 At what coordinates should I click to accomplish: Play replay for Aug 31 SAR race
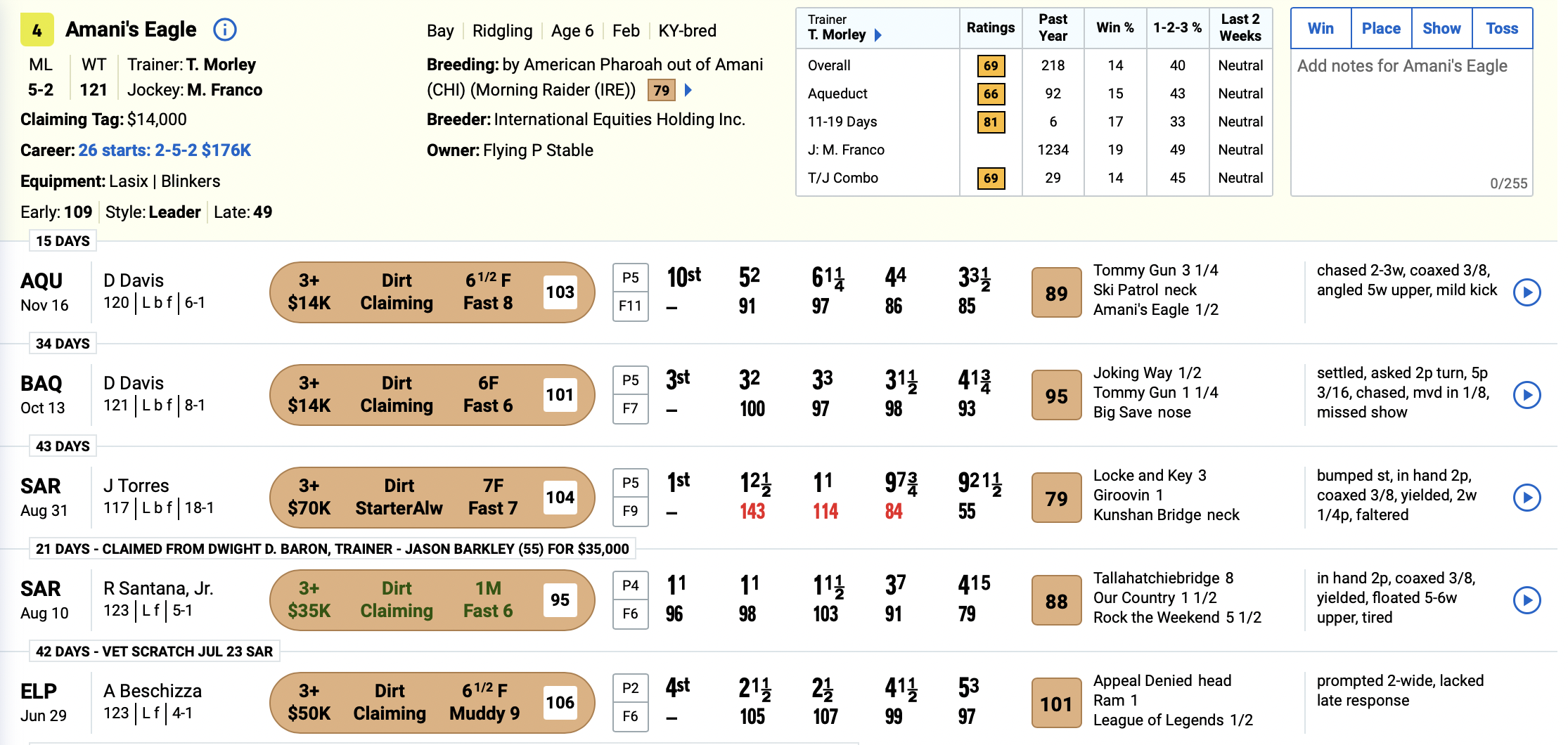pyautogui.click(x=1527, y=498)
